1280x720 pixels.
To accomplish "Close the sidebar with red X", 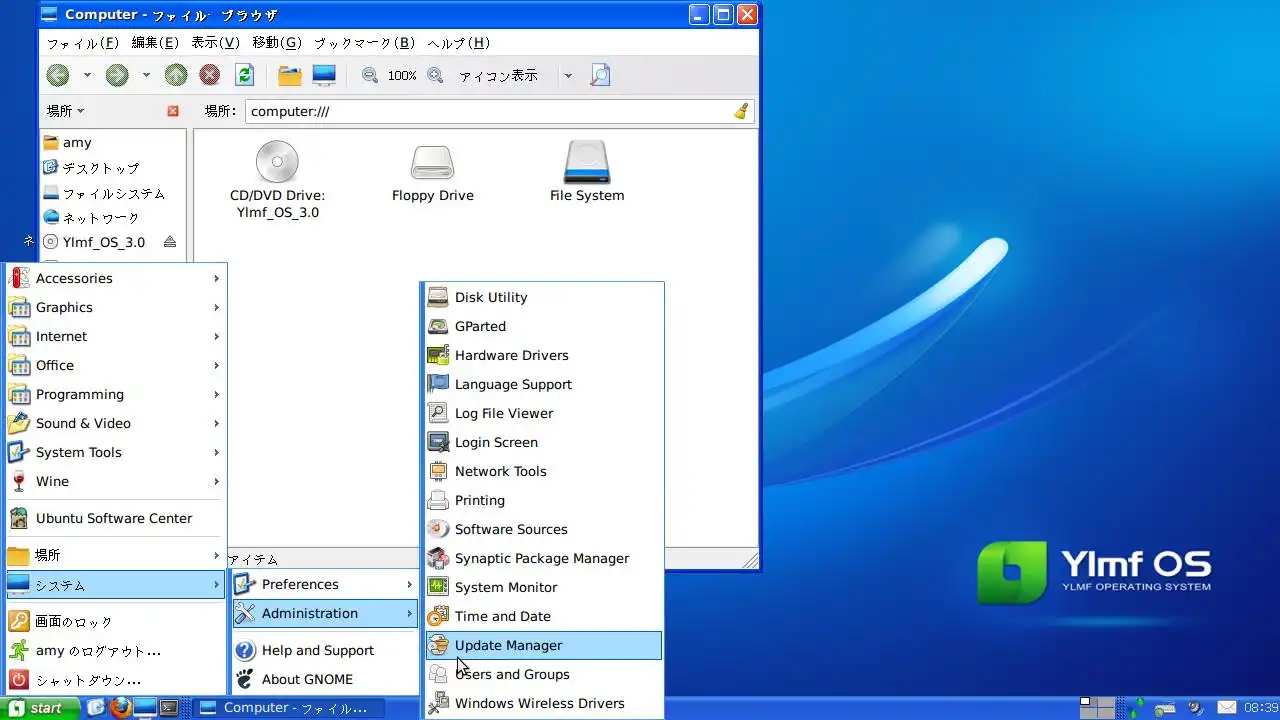I will coord(173,111).
